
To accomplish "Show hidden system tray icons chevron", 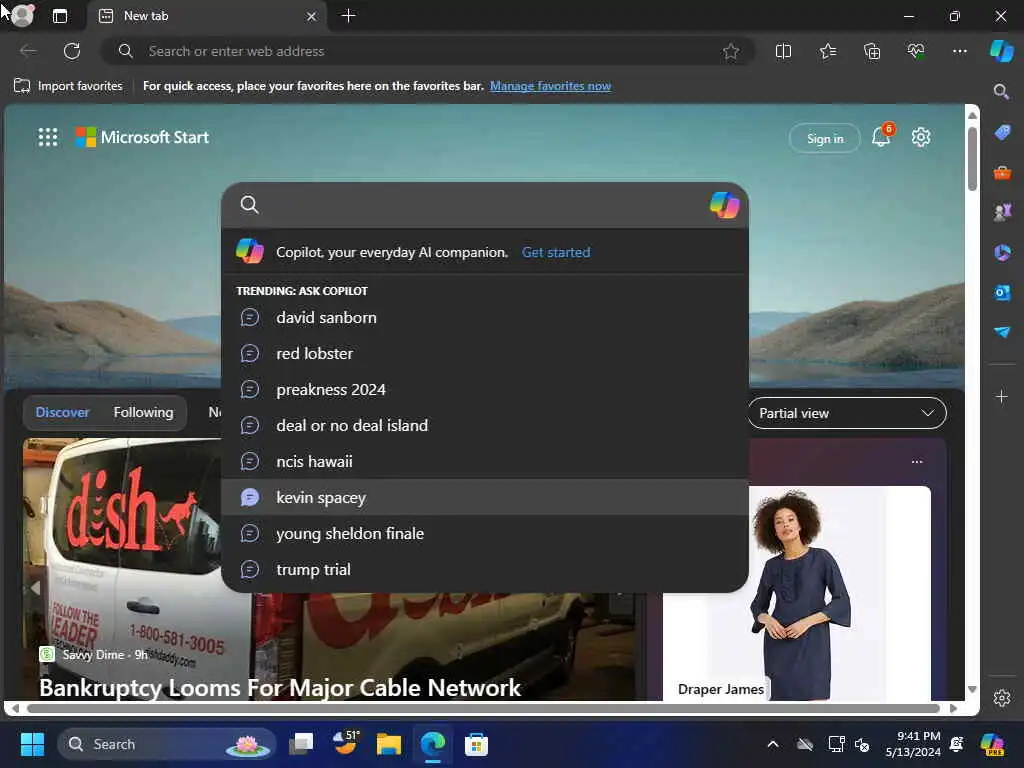I will [x=773, y=744].
